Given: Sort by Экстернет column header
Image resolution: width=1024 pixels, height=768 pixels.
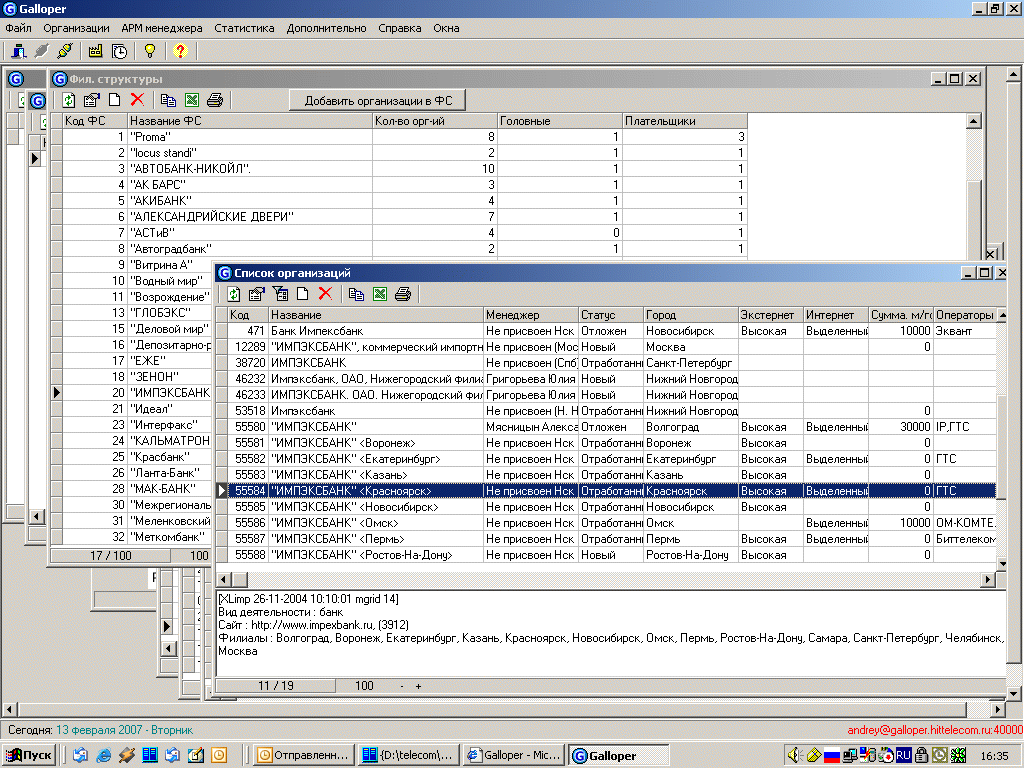Looking at the screenshot, I should point(771,315).
